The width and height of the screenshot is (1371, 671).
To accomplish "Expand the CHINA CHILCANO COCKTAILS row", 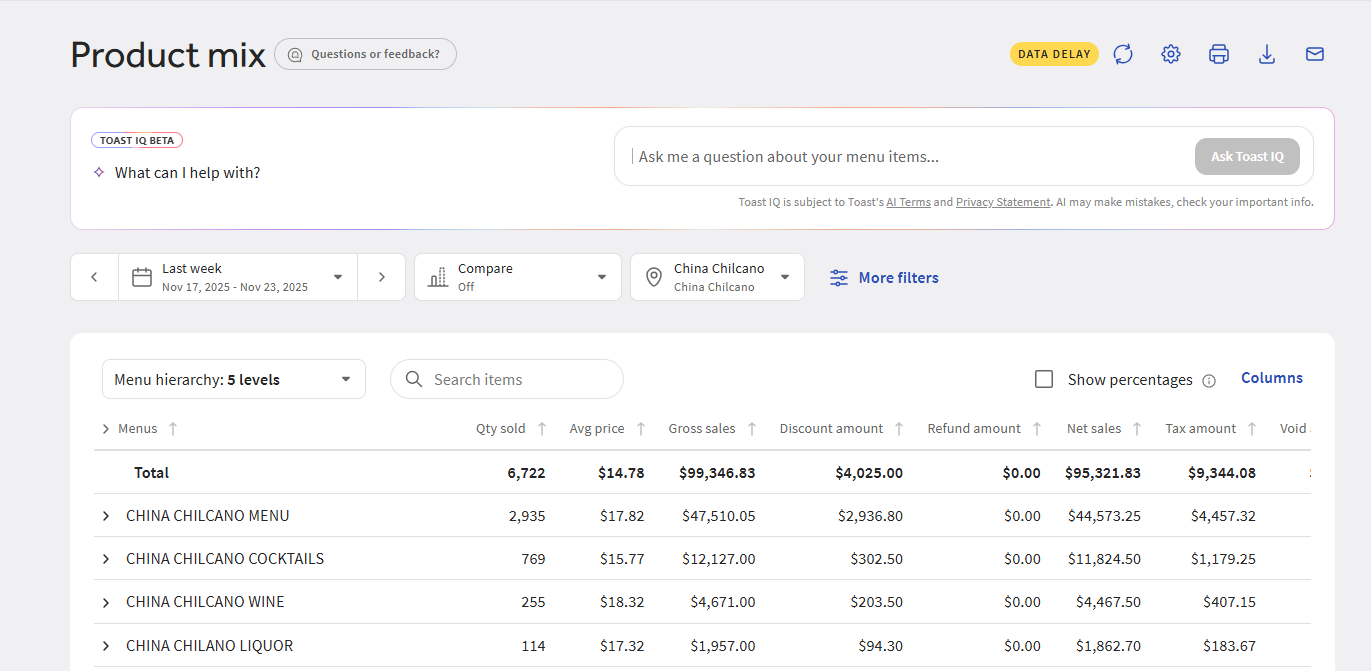I will (x=106, y=559).
